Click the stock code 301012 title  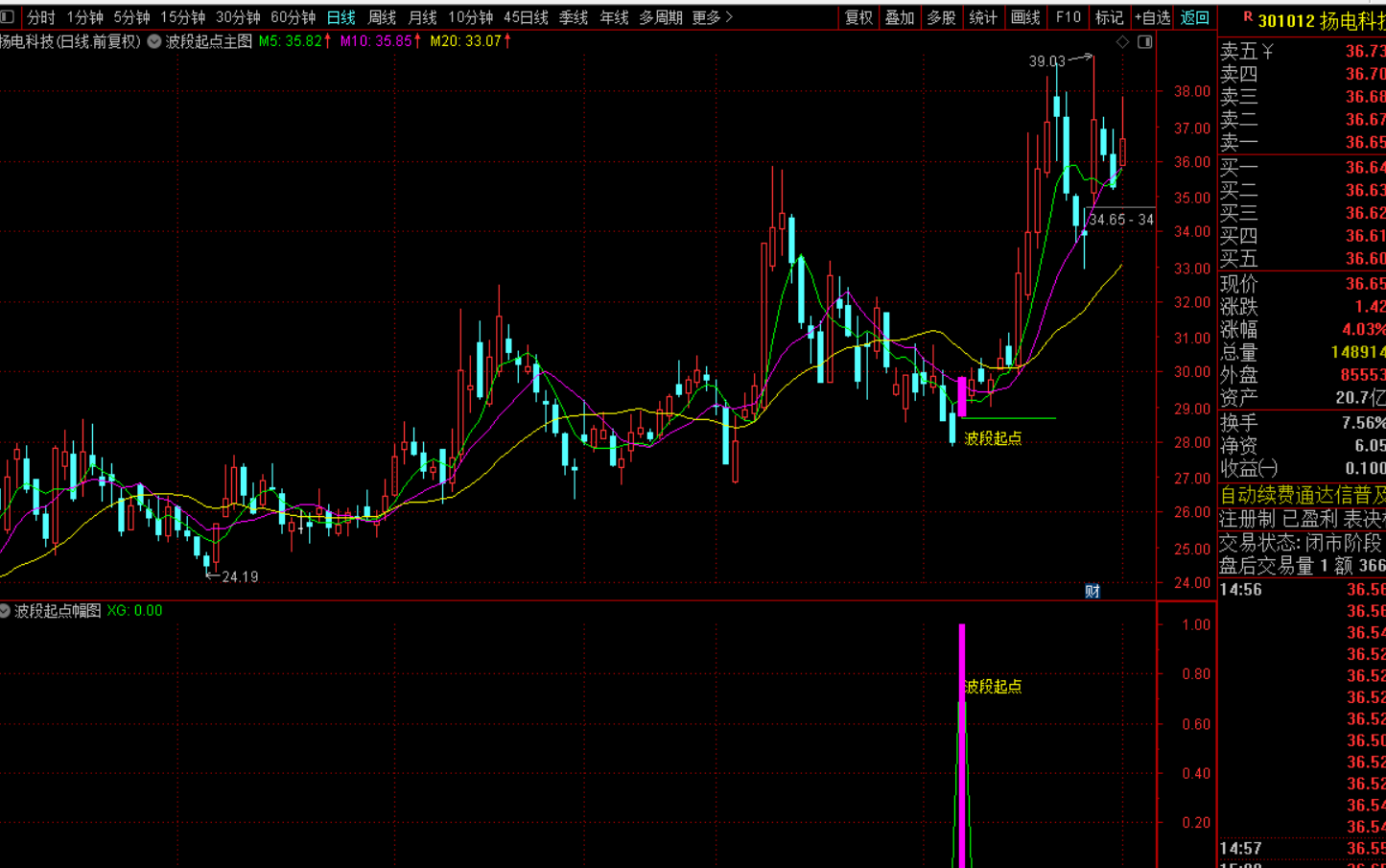(1286, 20)
